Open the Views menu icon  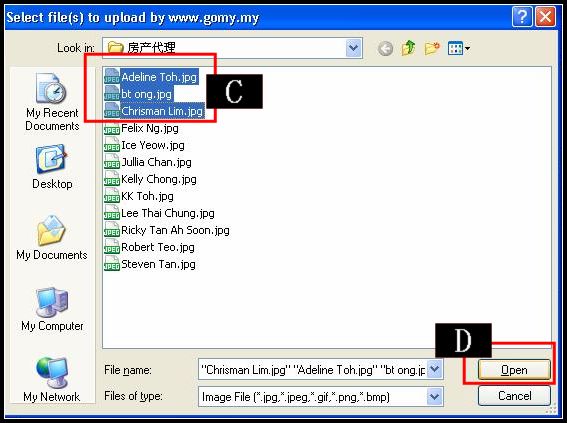[459, 48]
